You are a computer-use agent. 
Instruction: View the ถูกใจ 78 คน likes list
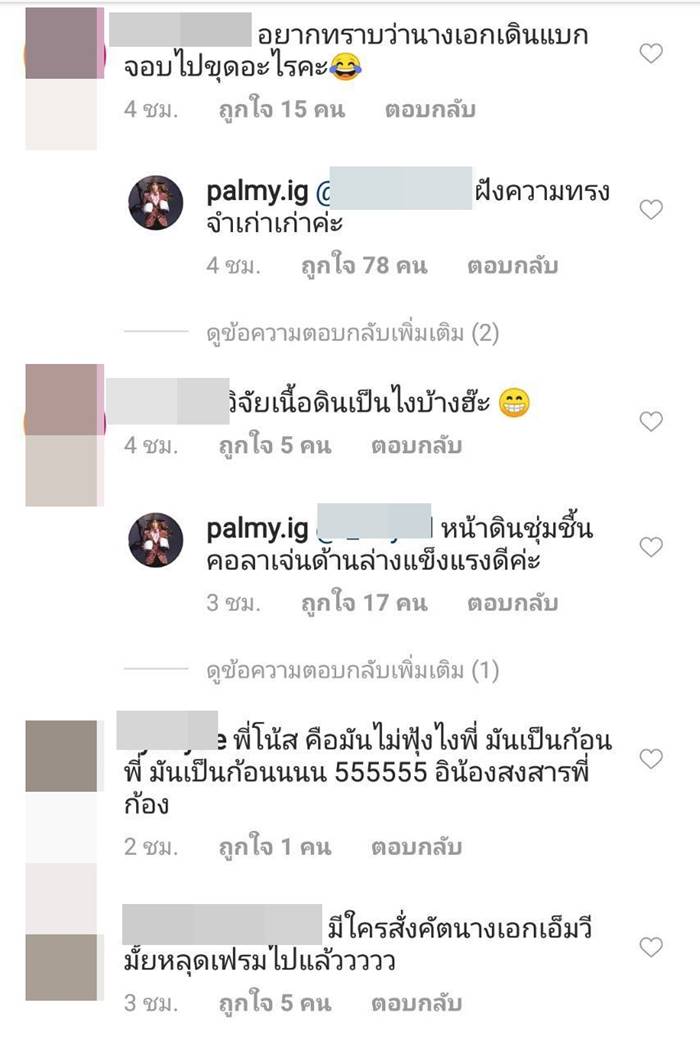364,266
